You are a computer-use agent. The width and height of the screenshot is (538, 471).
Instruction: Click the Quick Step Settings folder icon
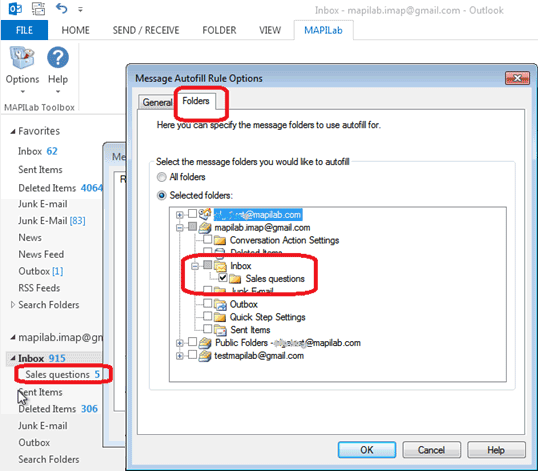point(220,317)
